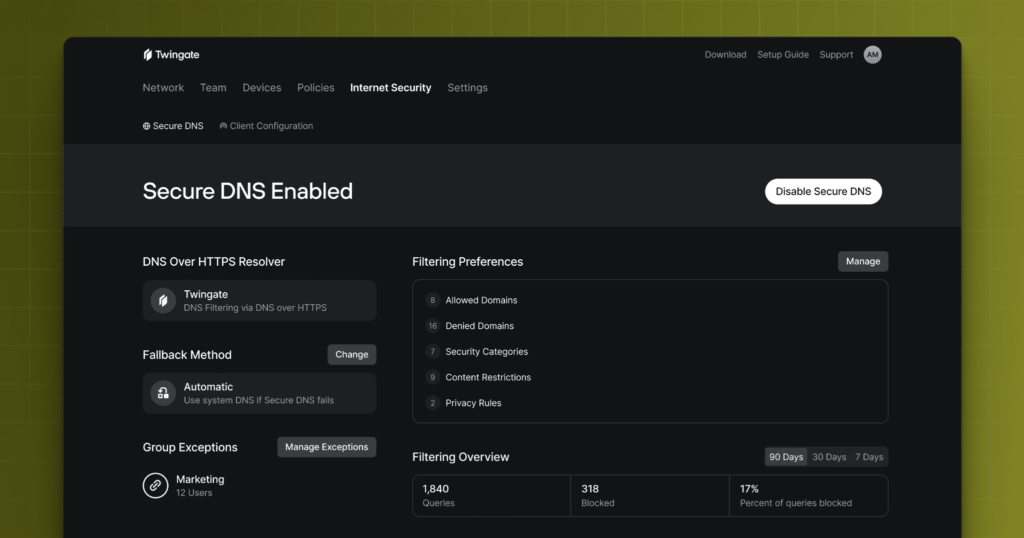Click the Allowed Domains count badge 8
Screen dimensions: 1024x538
432,300
